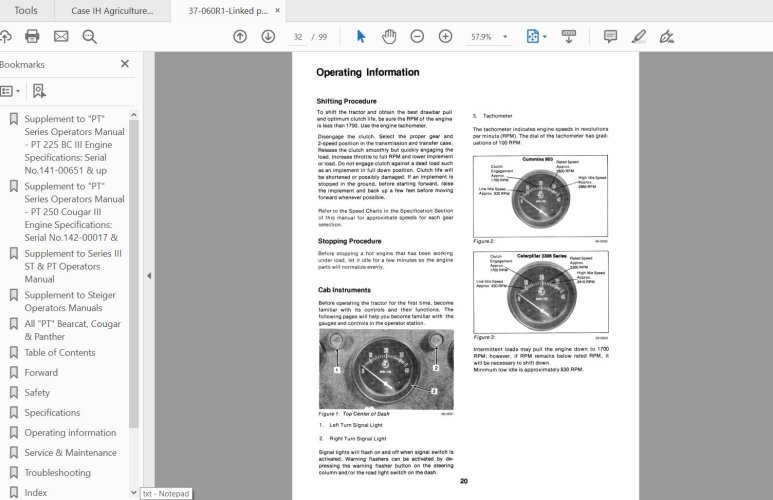Click the Shifting Procedure heading

[347, 101]
